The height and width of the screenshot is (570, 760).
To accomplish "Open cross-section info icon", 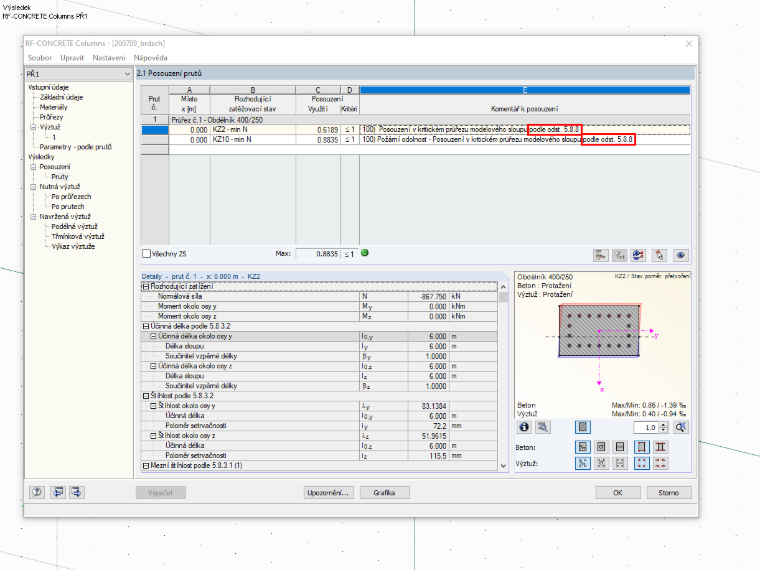I will (524, 427).
